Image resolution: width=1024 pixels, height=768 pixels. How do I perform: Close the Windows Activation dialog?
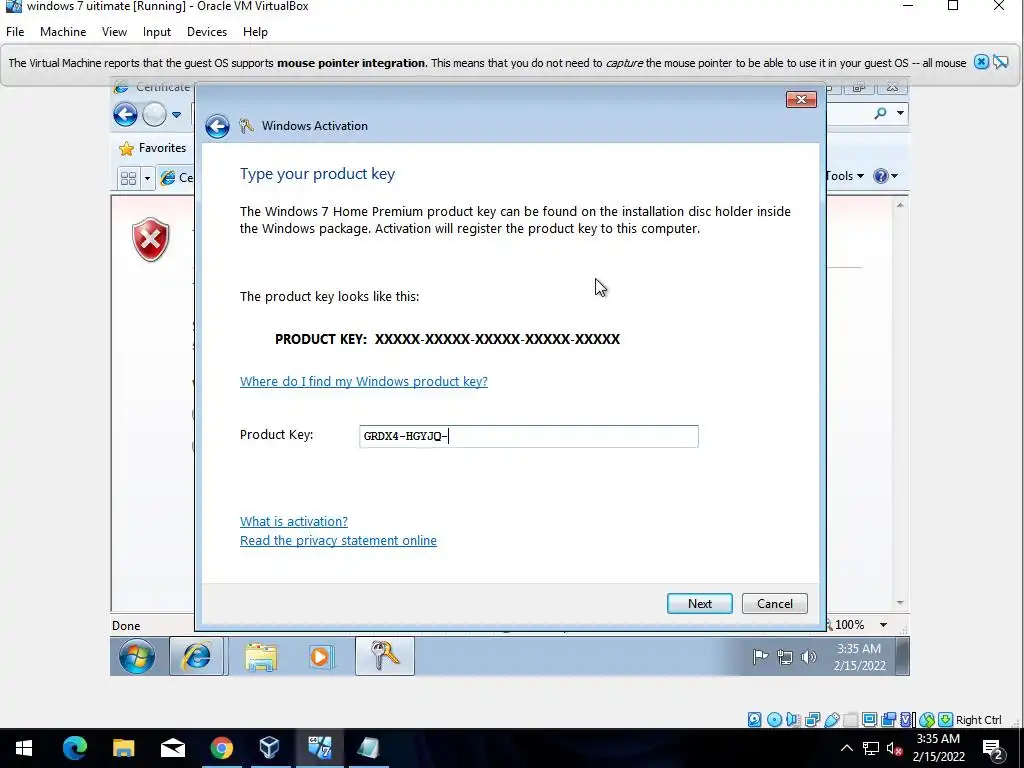pyautogui.click(x=801, y=99)
